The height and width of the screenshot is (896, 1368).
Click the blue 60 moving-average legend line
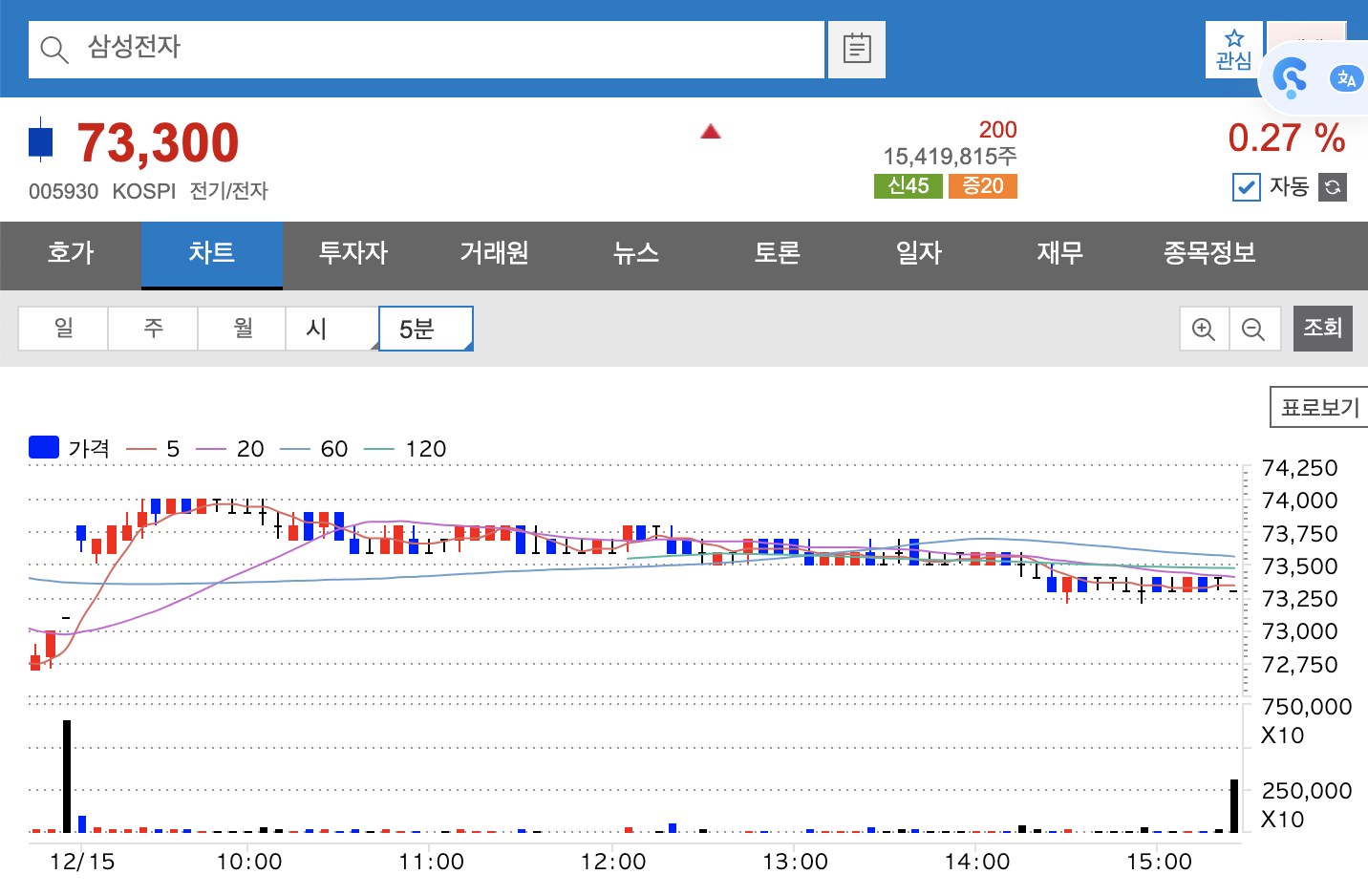(295, 449)
